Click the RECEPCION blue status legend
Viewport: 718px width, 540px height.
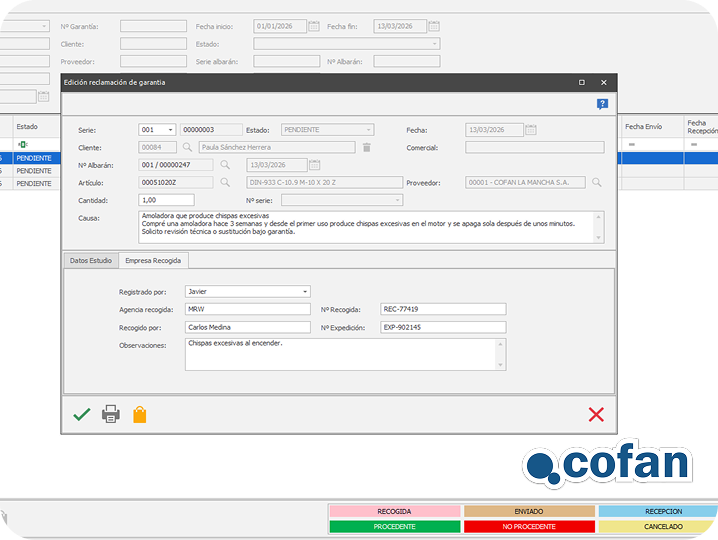pos(658,511)
